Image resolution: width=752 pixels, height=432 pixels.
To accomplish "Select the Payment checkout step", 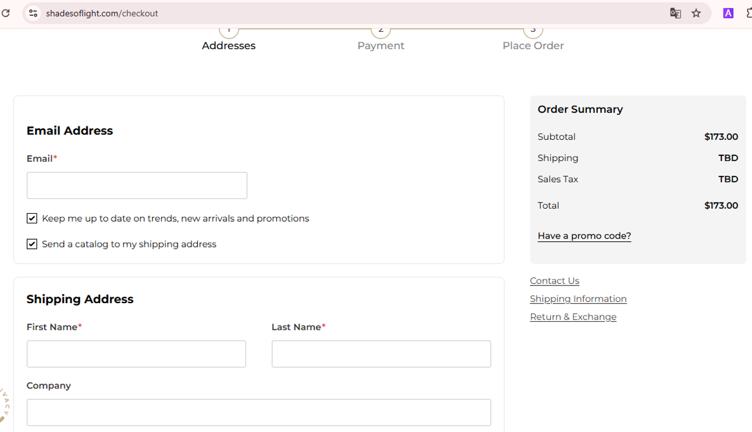I will click(381, 44).
